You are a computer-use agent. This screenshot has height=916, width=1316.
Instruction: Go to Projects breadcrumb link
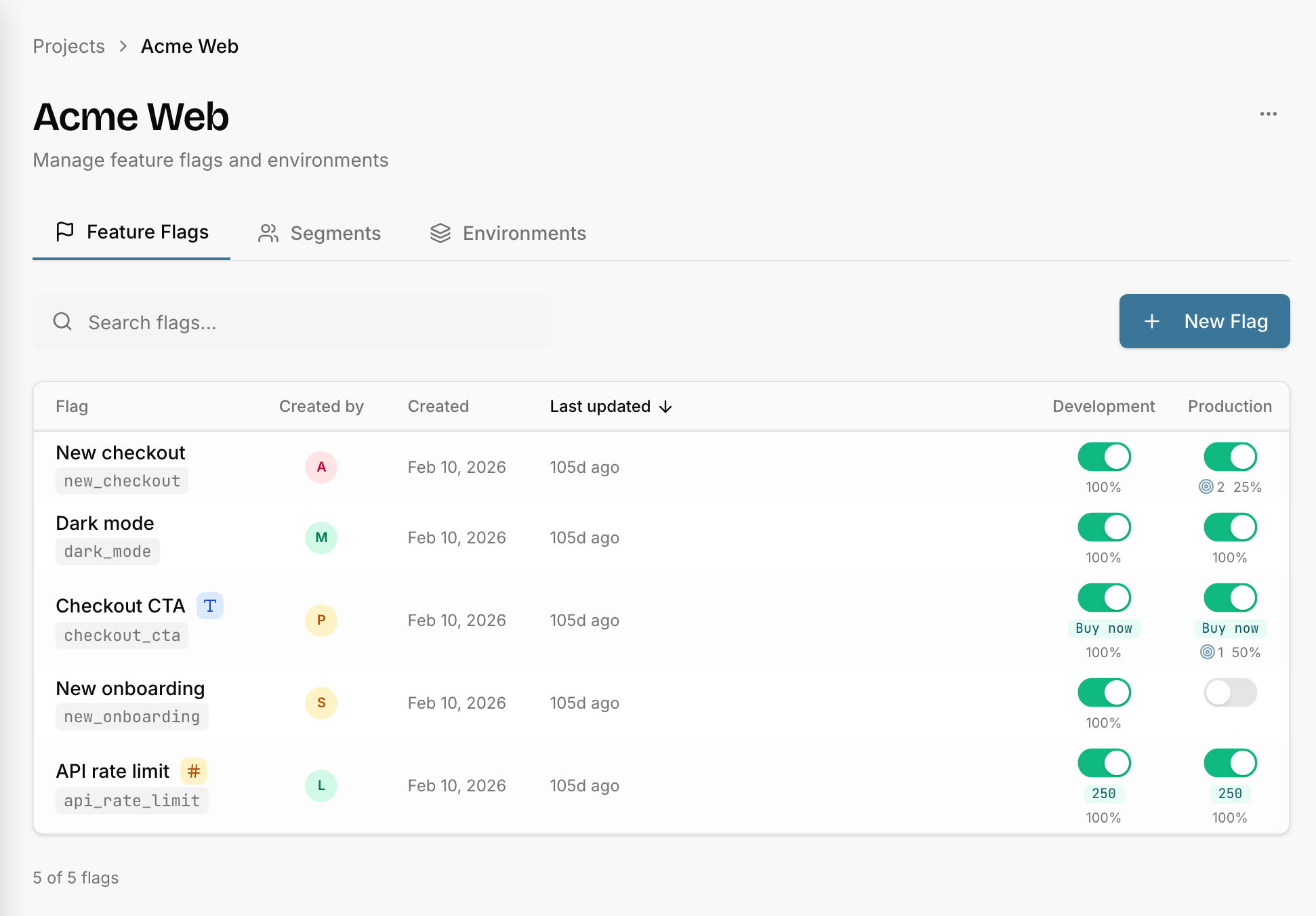(x=68, y=46)
